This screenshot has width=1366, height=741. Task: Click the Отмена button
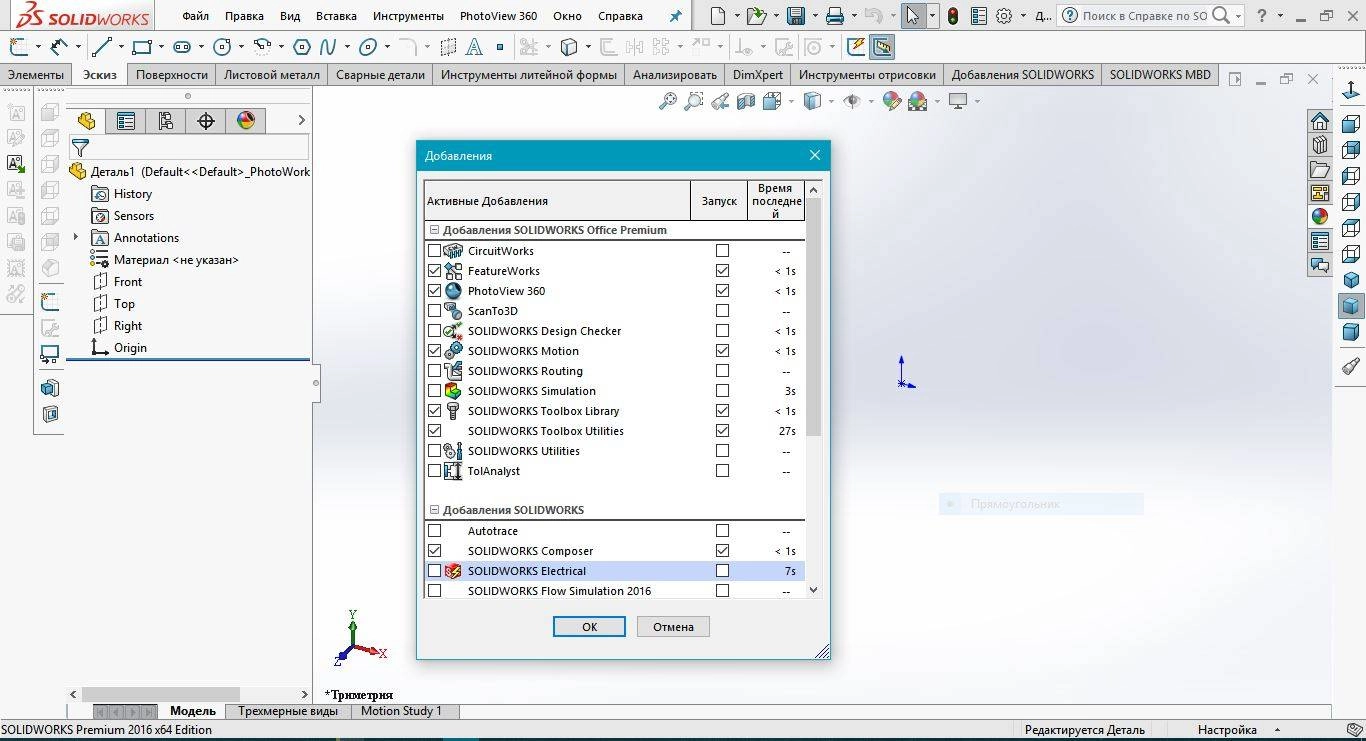click(x=673, y=626)
